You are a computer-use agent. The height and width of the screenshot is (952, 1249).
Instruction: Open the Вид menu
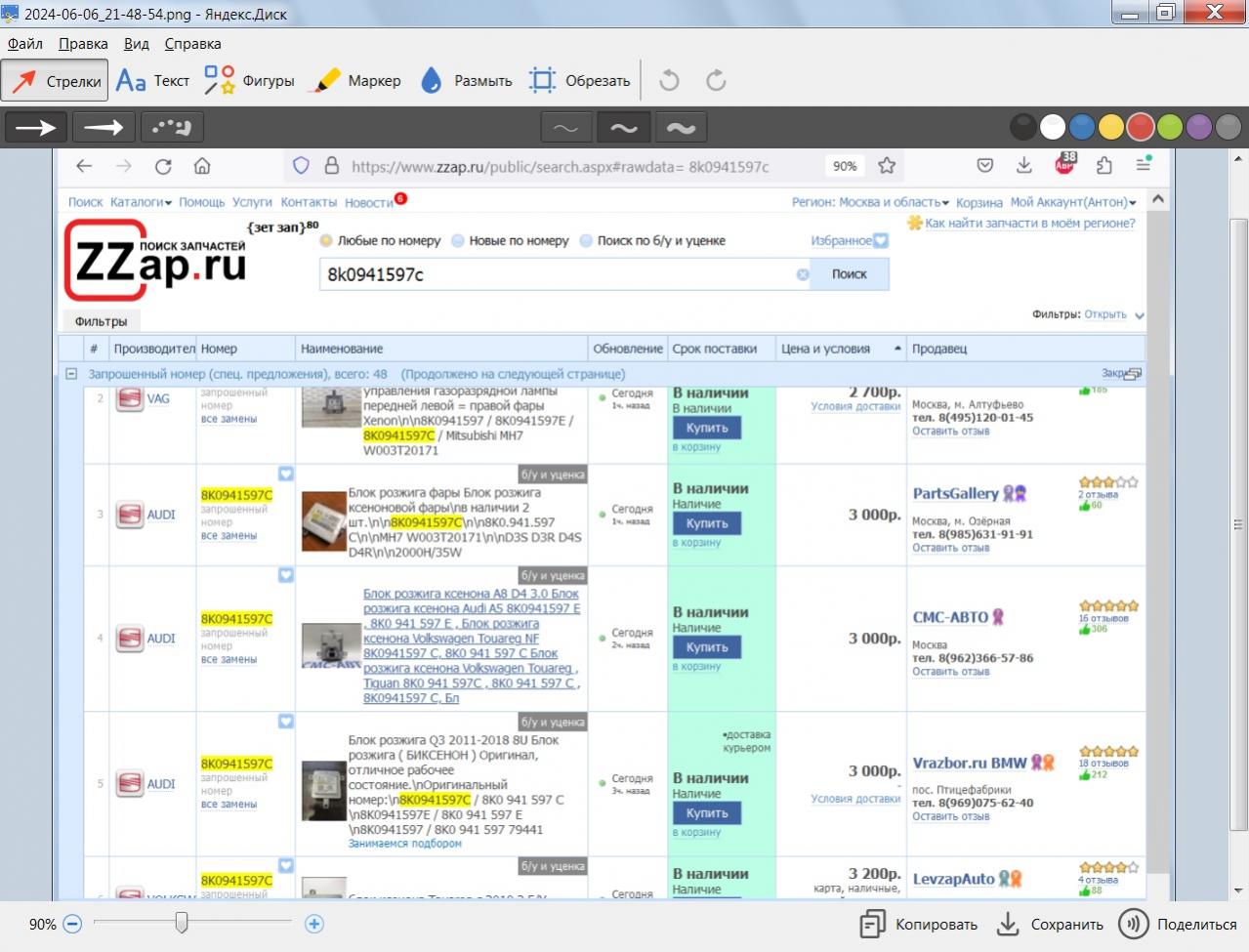[137, 44]
